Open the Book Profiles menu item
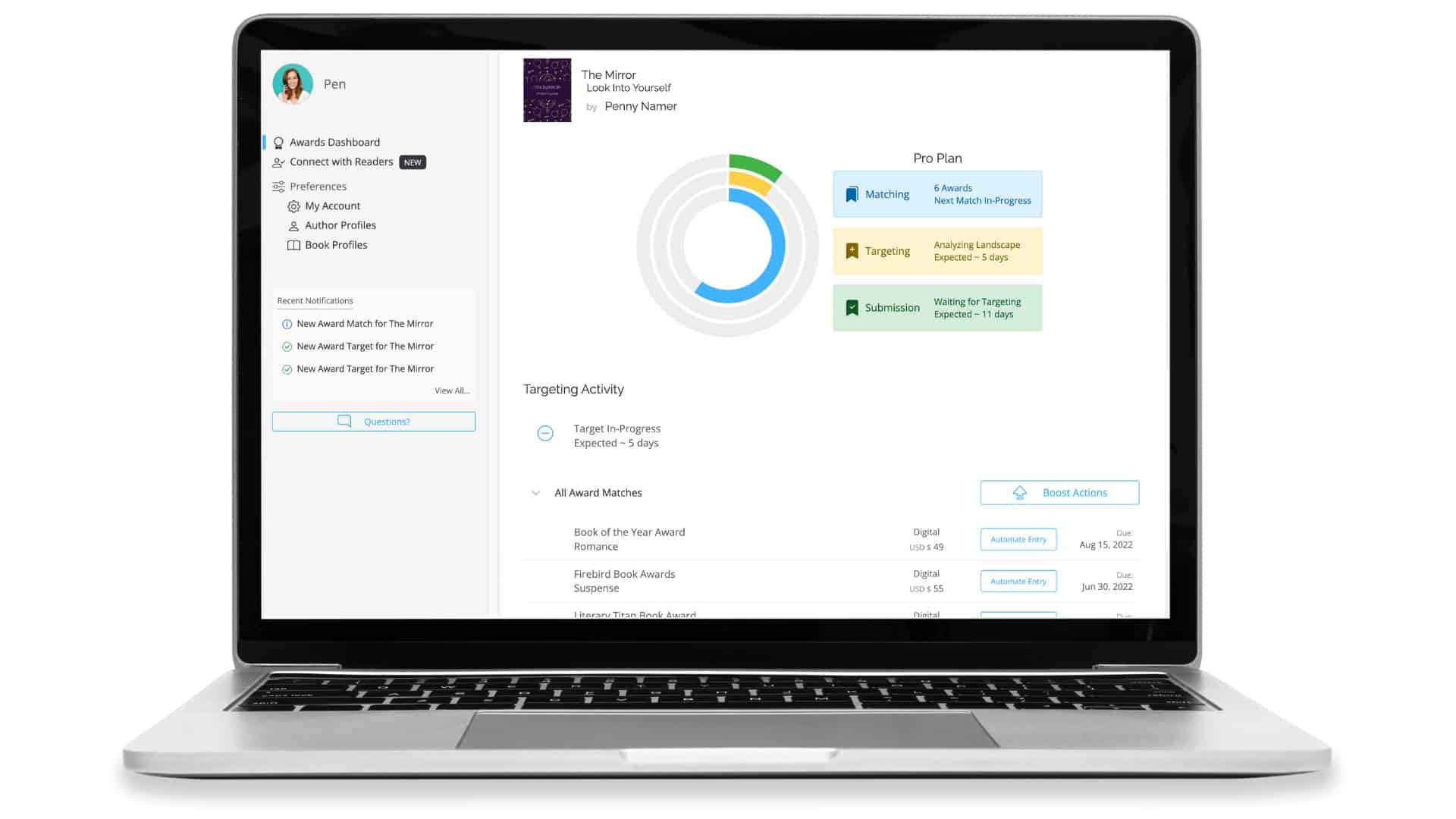This screenshot has width=1456, height=819. coord(336,244)
